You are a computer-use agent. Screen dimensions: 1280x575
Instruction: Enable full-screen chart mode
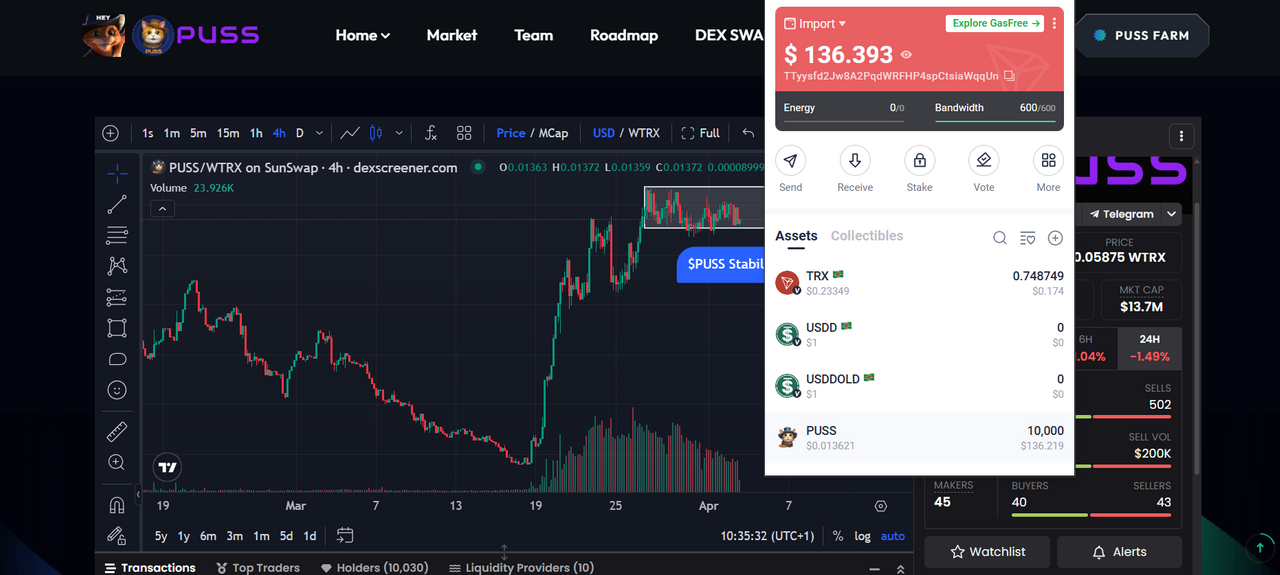pos(701,133)
